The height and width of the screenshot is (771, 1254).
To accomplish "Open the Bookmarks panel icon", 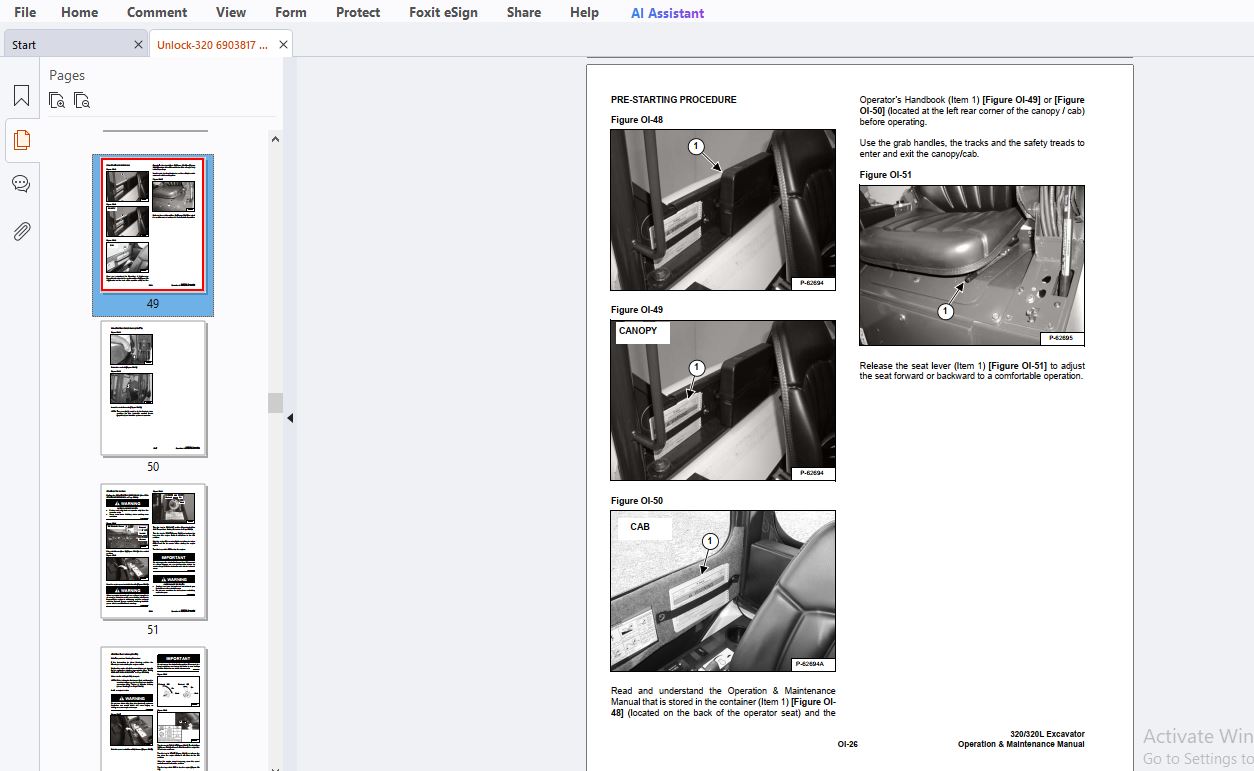I will [x=21, y=96].
